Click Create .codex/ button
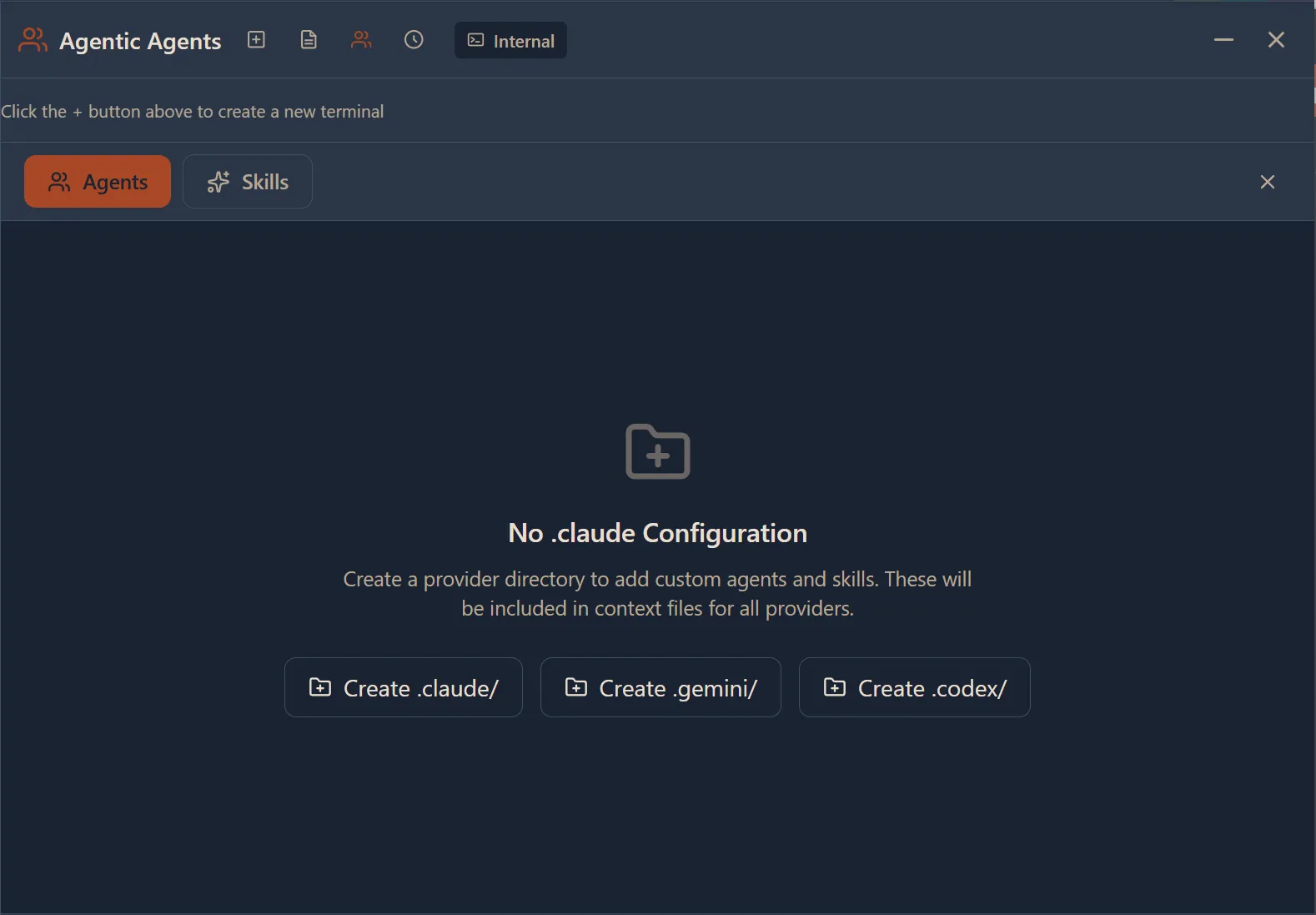The height and width of the screenshot is (915, 1316). [915, 687]
